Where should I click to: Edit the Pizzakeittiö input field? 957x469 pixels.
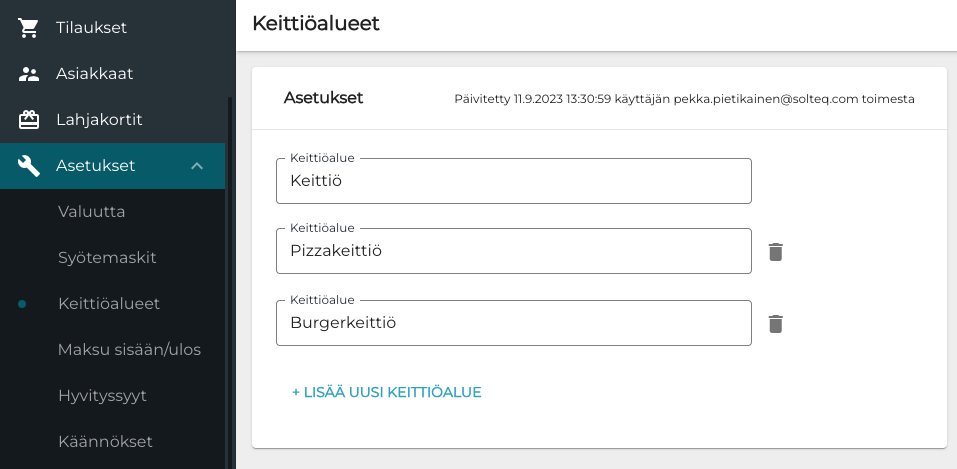pyautogui.click(x=513, y=251)
